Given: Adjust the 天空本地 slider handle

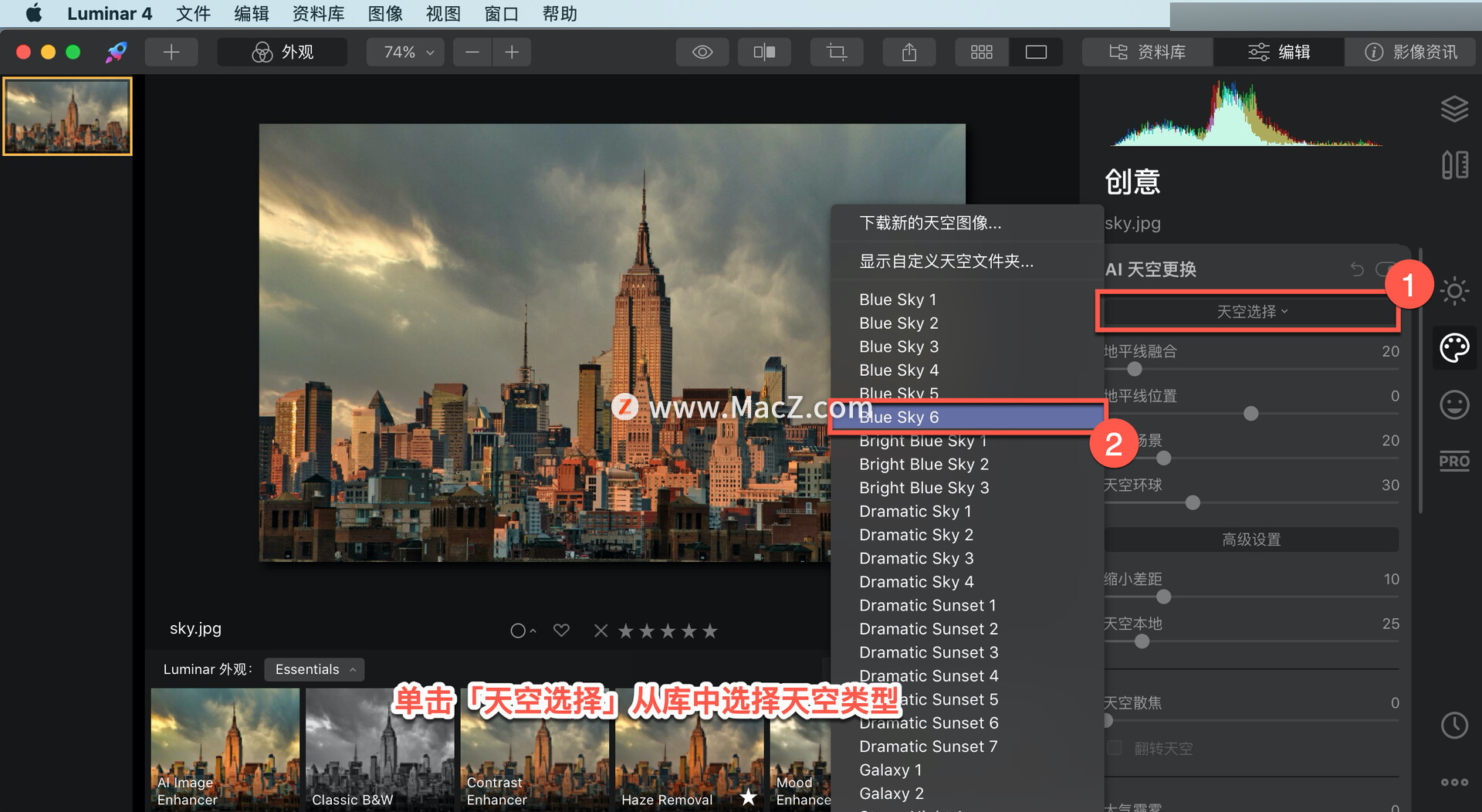Looking at the screenshot, I should click(x=1142, y=641).
